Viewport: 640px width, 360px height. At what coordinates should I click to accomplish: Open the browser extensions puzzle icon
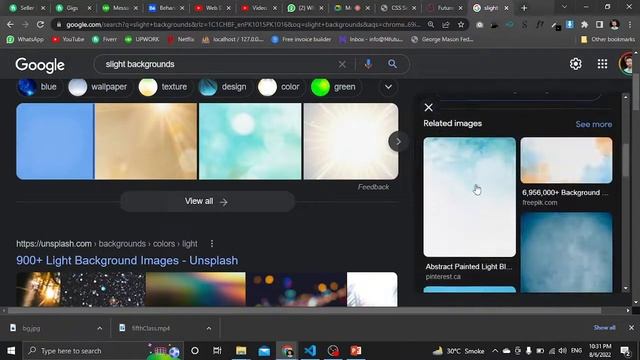pos(584,24)
